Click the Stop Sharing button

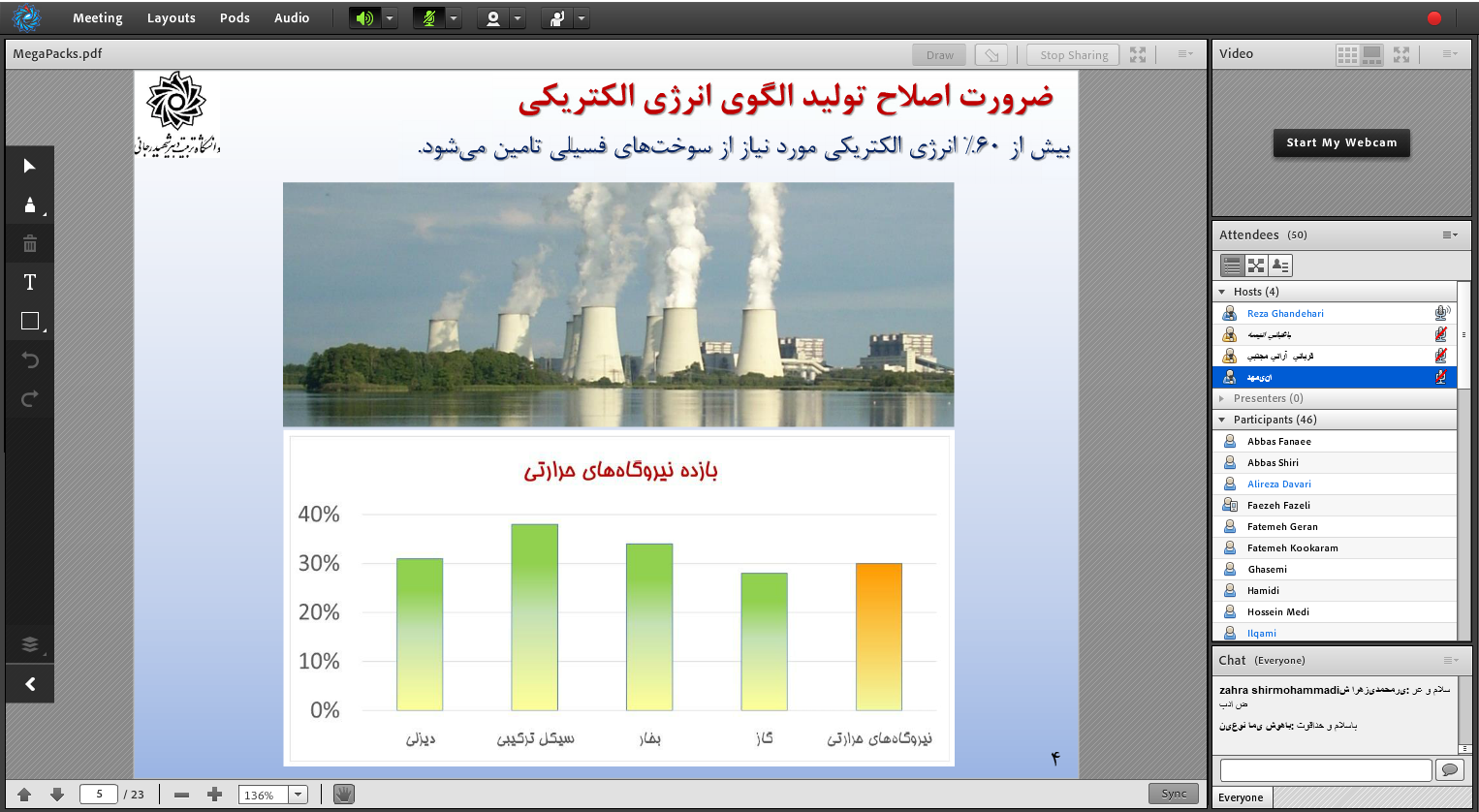pyautogui.click(x=1073, y=55)
